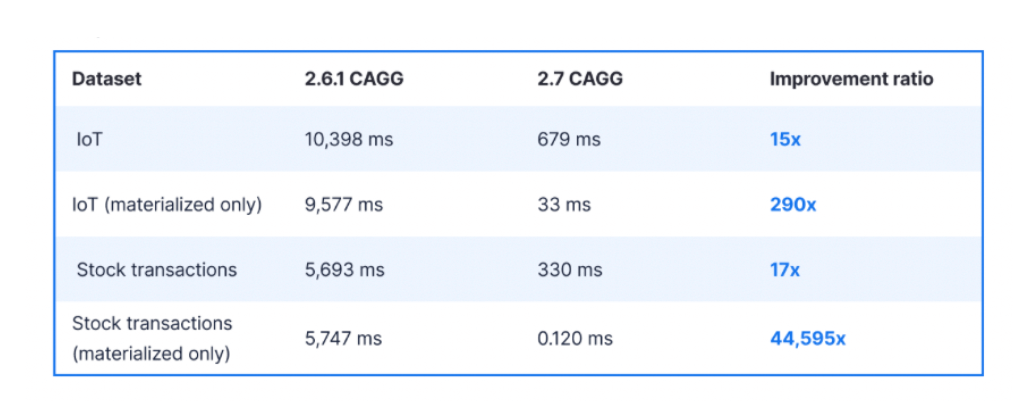Select the IoT dataset row label
The image size is (1015, 401).
click(x=90, y=139)
